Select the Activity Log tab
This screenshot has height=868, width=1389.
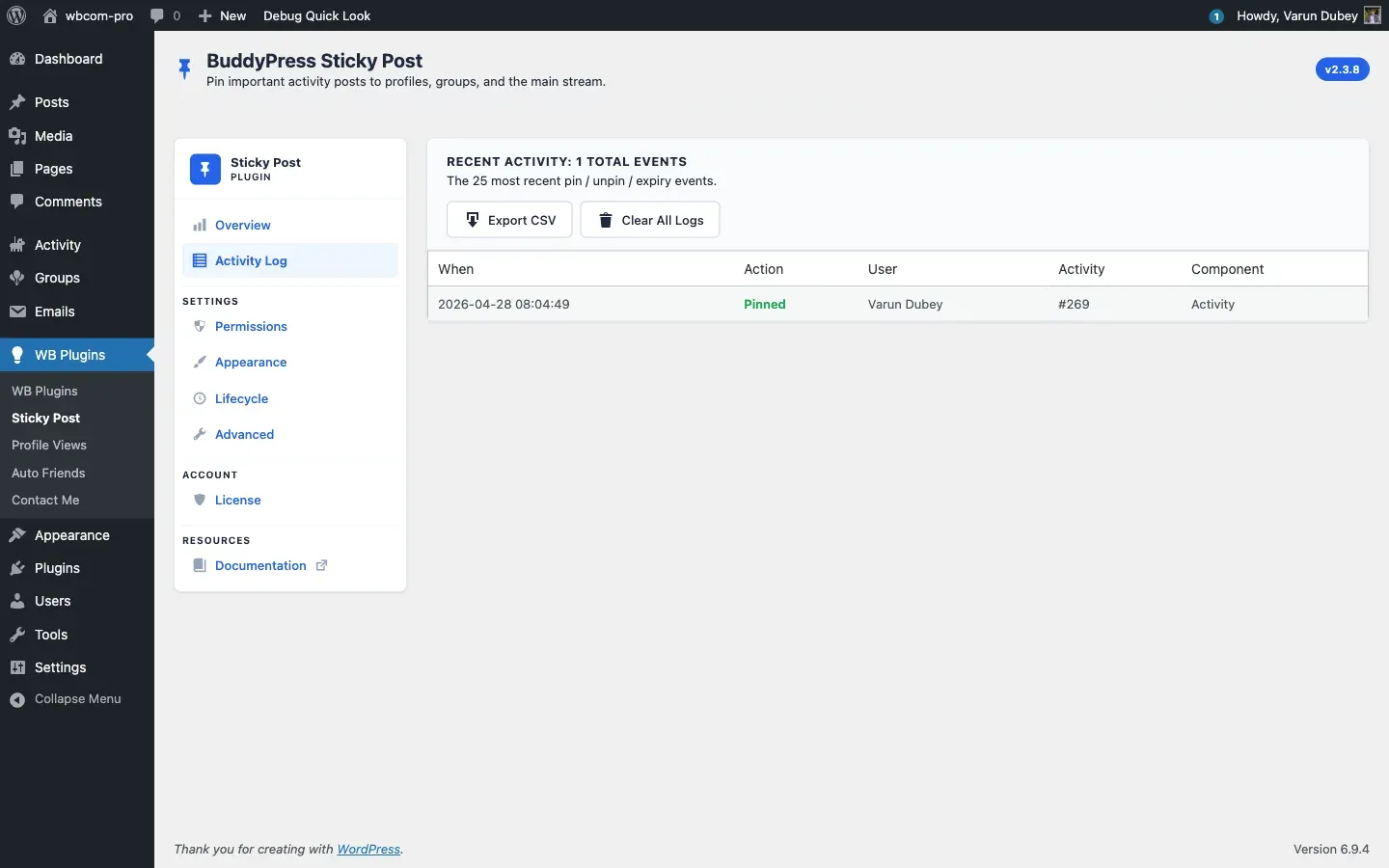[x=290, y=260]
